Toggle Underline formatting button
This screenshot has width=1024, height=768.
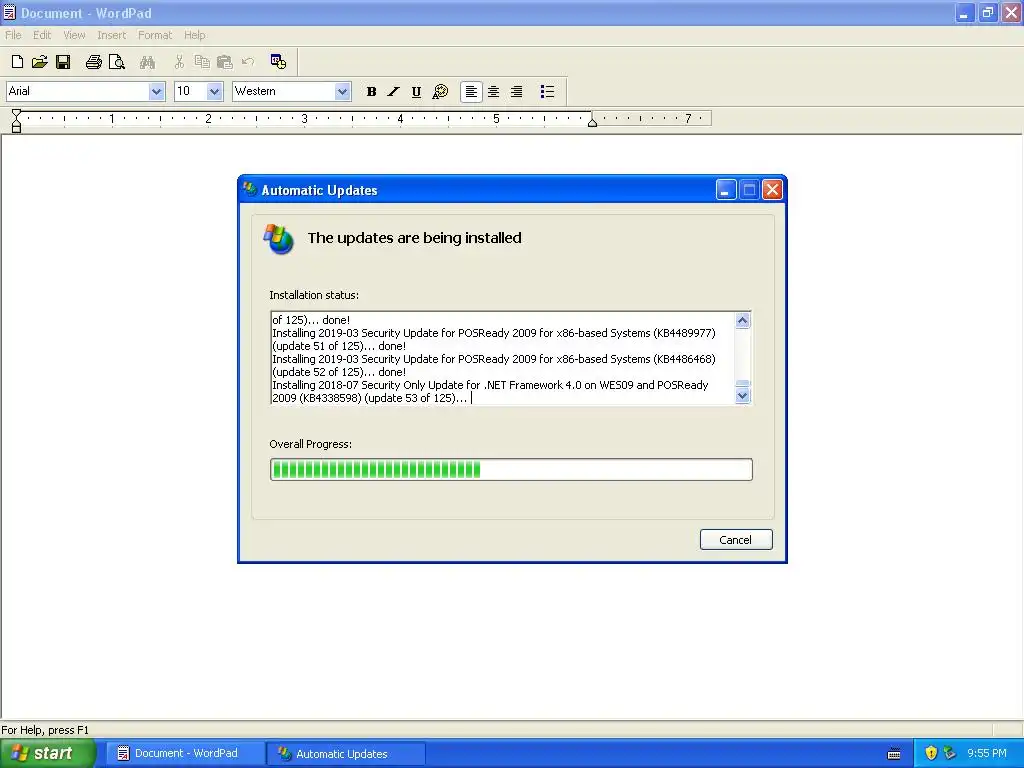pos(416,91)
